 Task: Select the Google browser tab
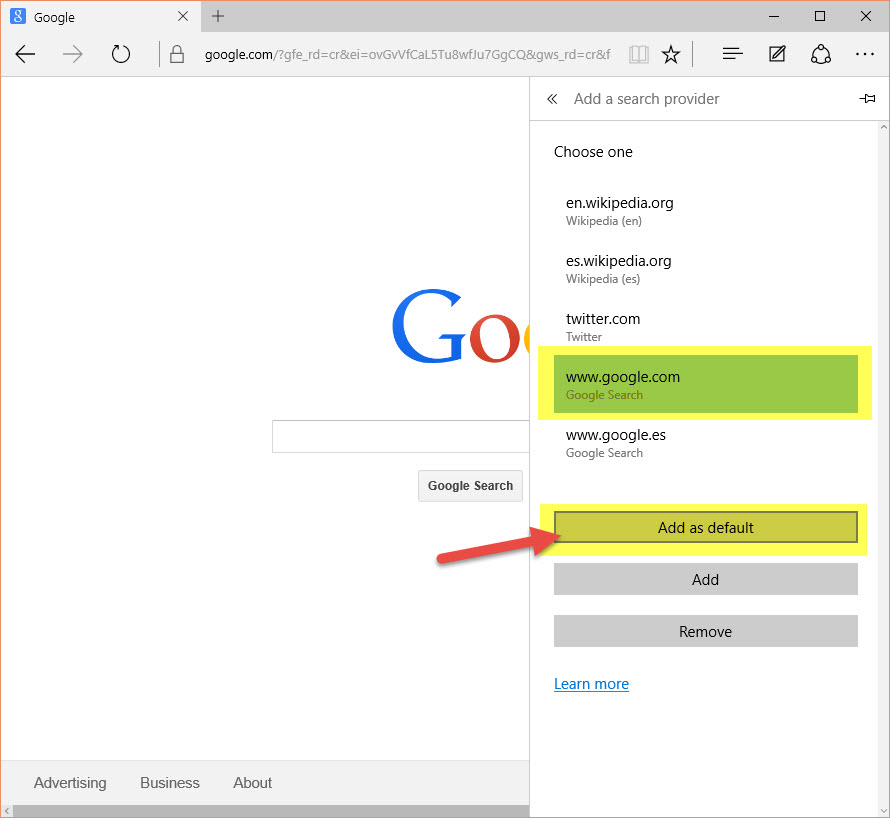point(100,16)
